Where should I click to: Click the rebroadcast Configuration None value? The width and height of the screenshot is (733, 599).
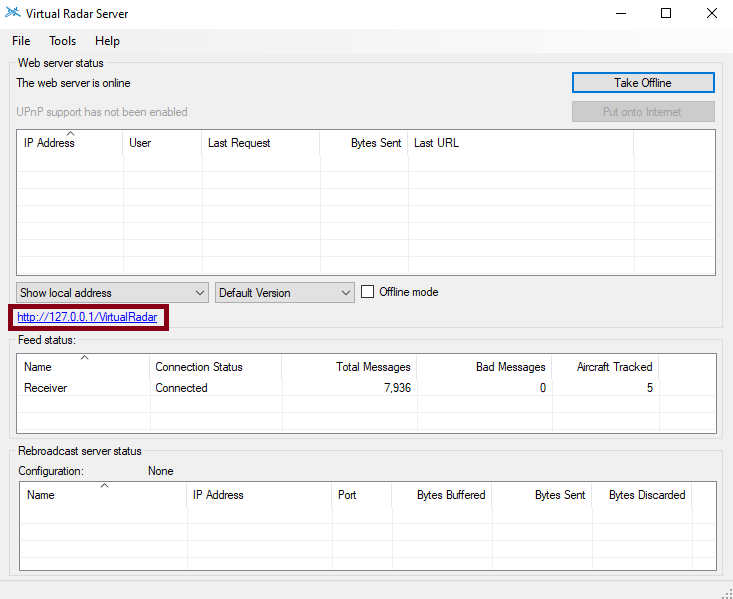(161, 471)
